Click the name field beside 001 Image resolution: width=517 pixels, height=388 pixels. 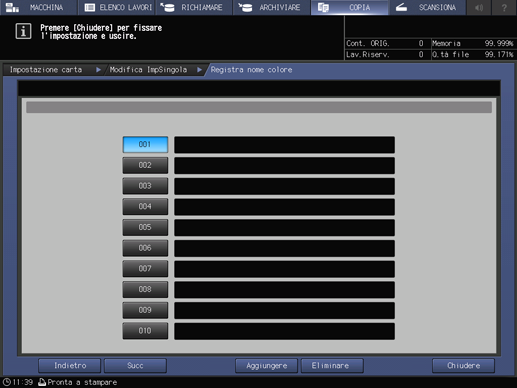(x=284, y=144)
